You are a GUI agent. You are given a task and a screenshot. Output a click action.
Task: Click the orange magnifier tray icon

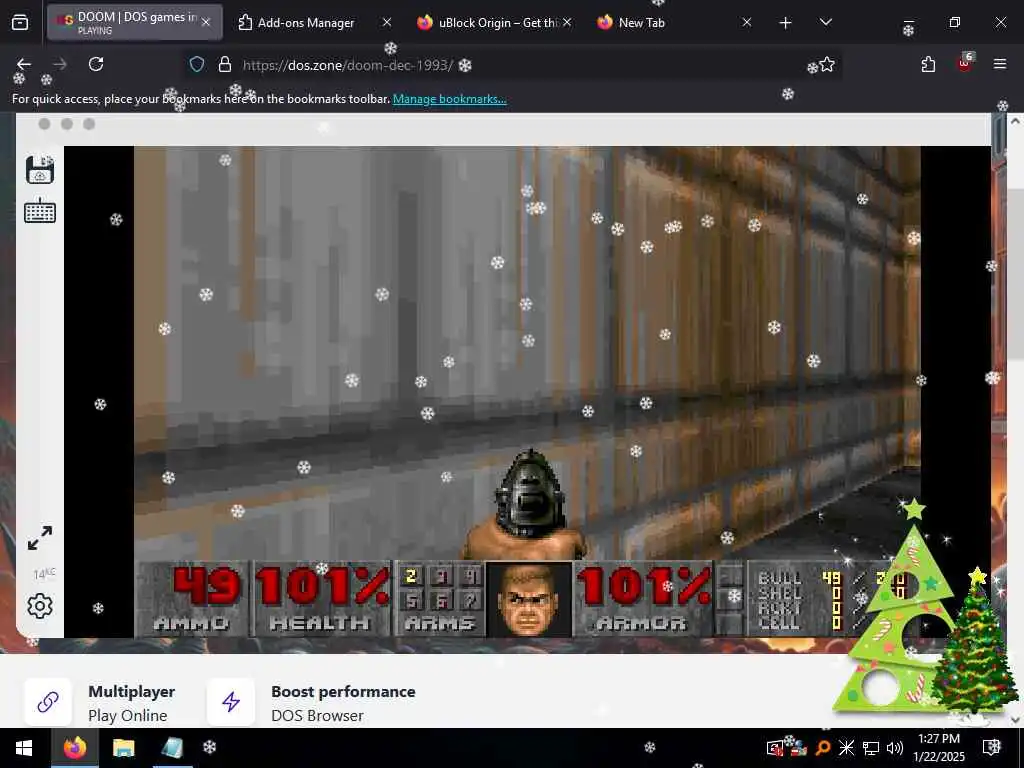click(823, 748)
